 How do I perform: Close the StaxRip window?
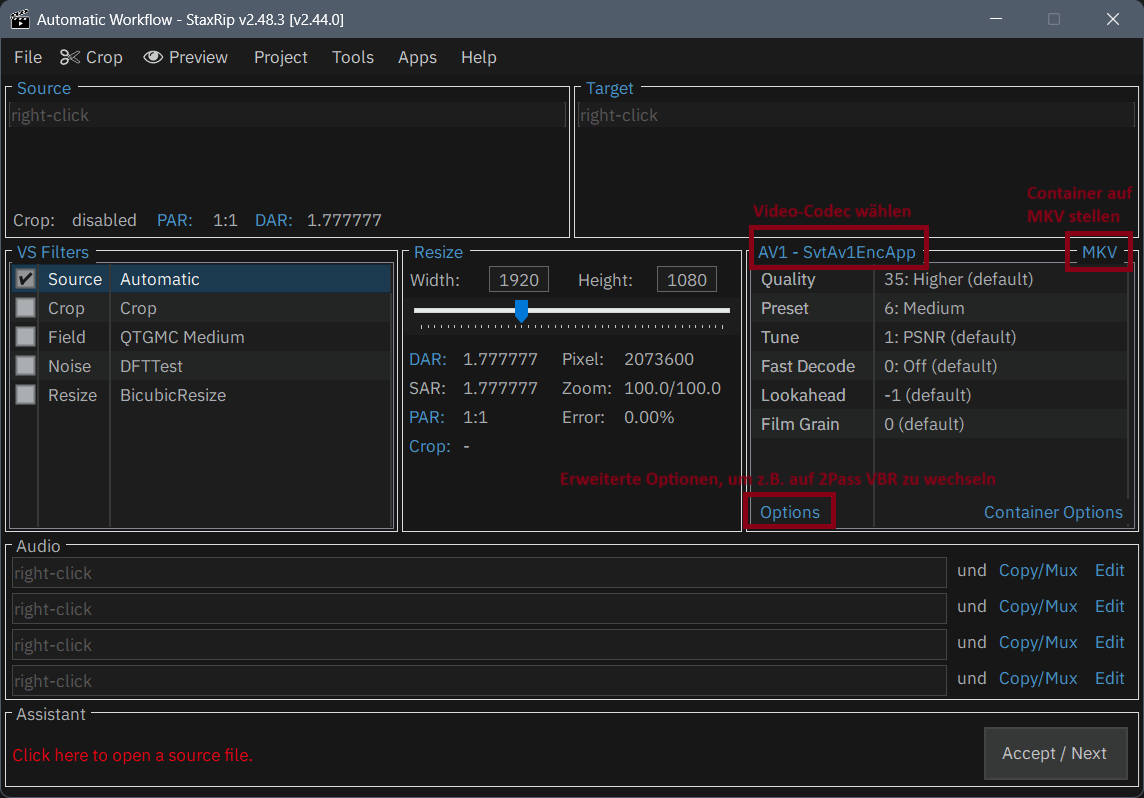(x=1112, y=19)
